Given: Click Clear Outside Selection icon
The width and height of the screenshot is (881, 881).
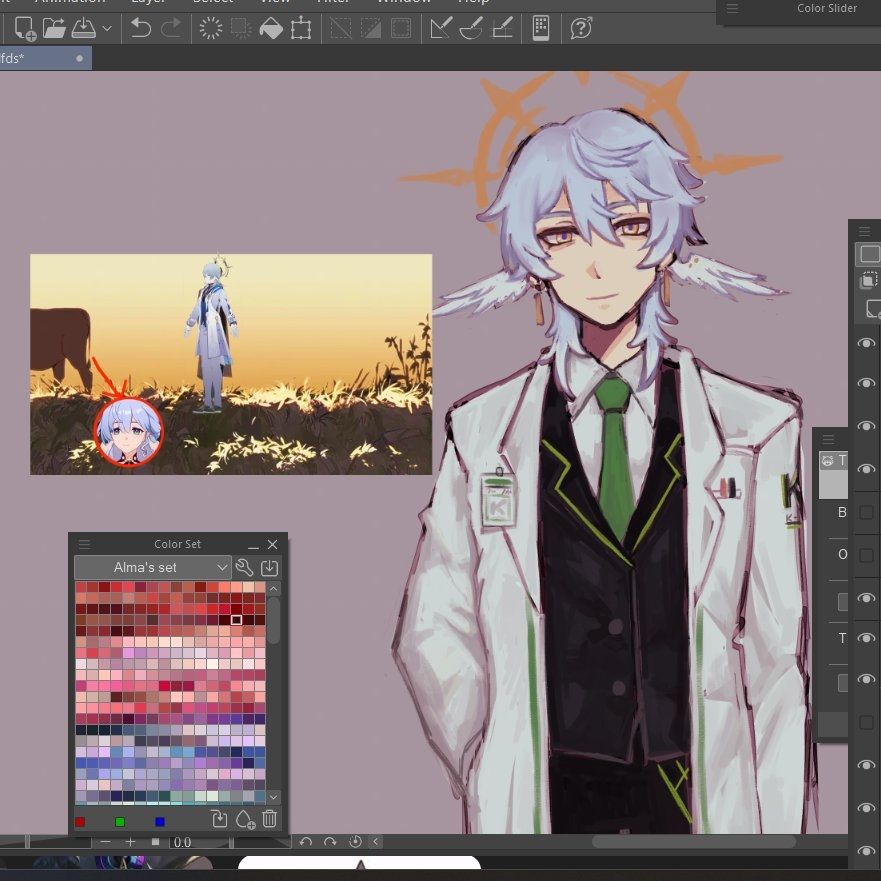Looking at the screenshot, I should [241, 28].
